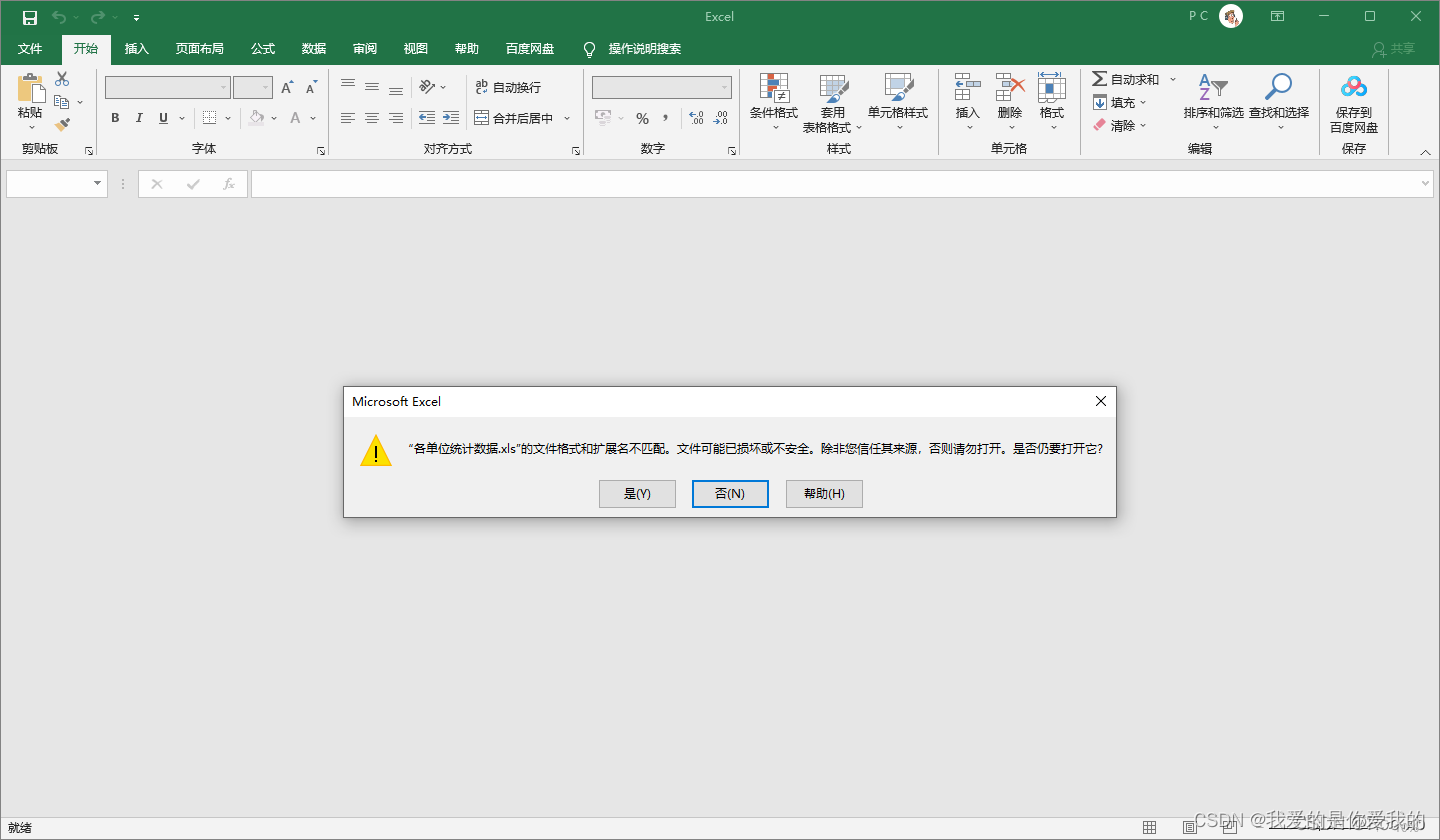Click the Borders icon
The width and height of the screenshot is (1440, 840).
tap(209, 118)
